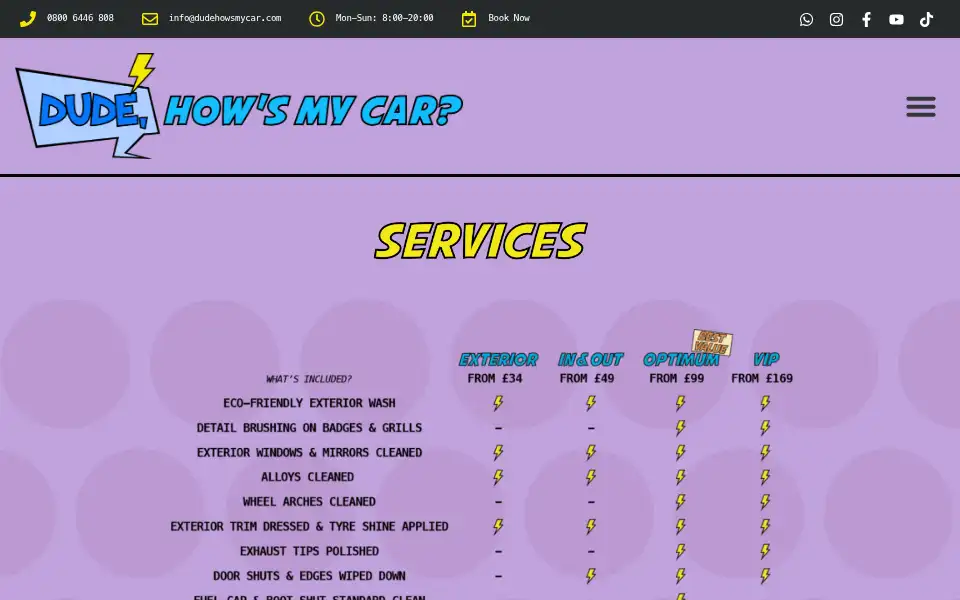Click Optimum bolt for Wheel Arches Cleaned
The image size is (960, 600).
coord(680,501)
